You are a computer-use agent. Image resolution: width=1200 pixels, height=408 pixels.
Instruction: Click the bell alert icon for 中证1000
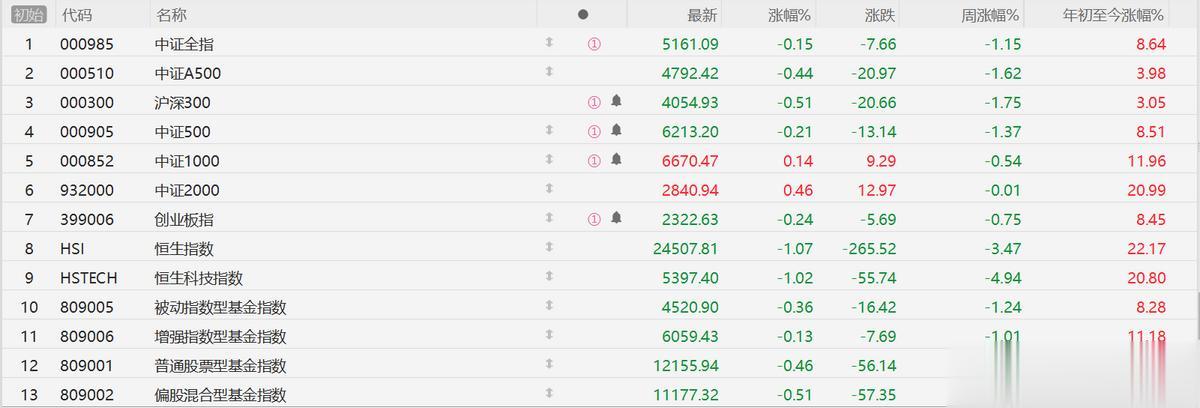616,159
